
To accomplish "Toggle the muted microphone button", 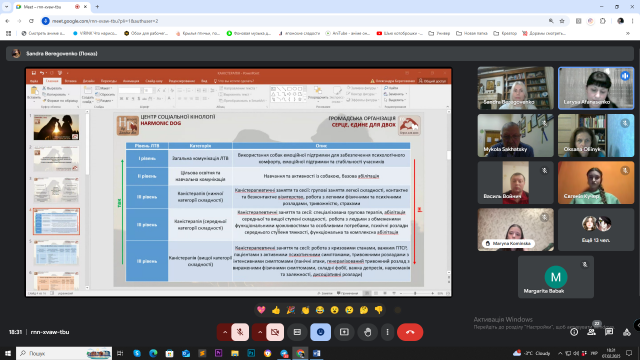I will [240, 332].
